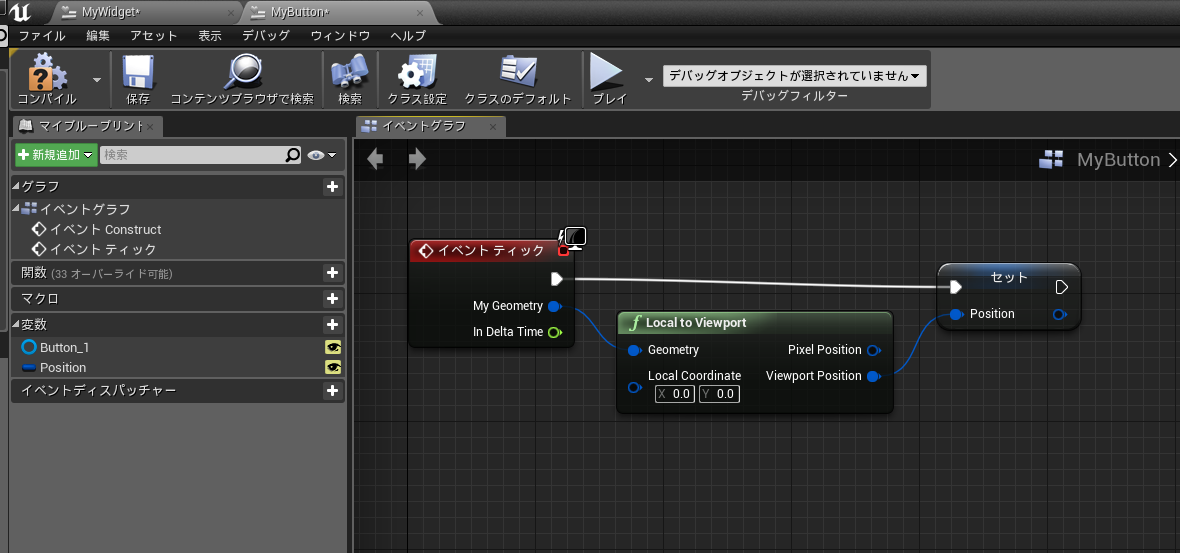This screenshot has width=1180, height=553.
Task: Open the Help (ヘルプ) menu
Action: tap(408, 36)
